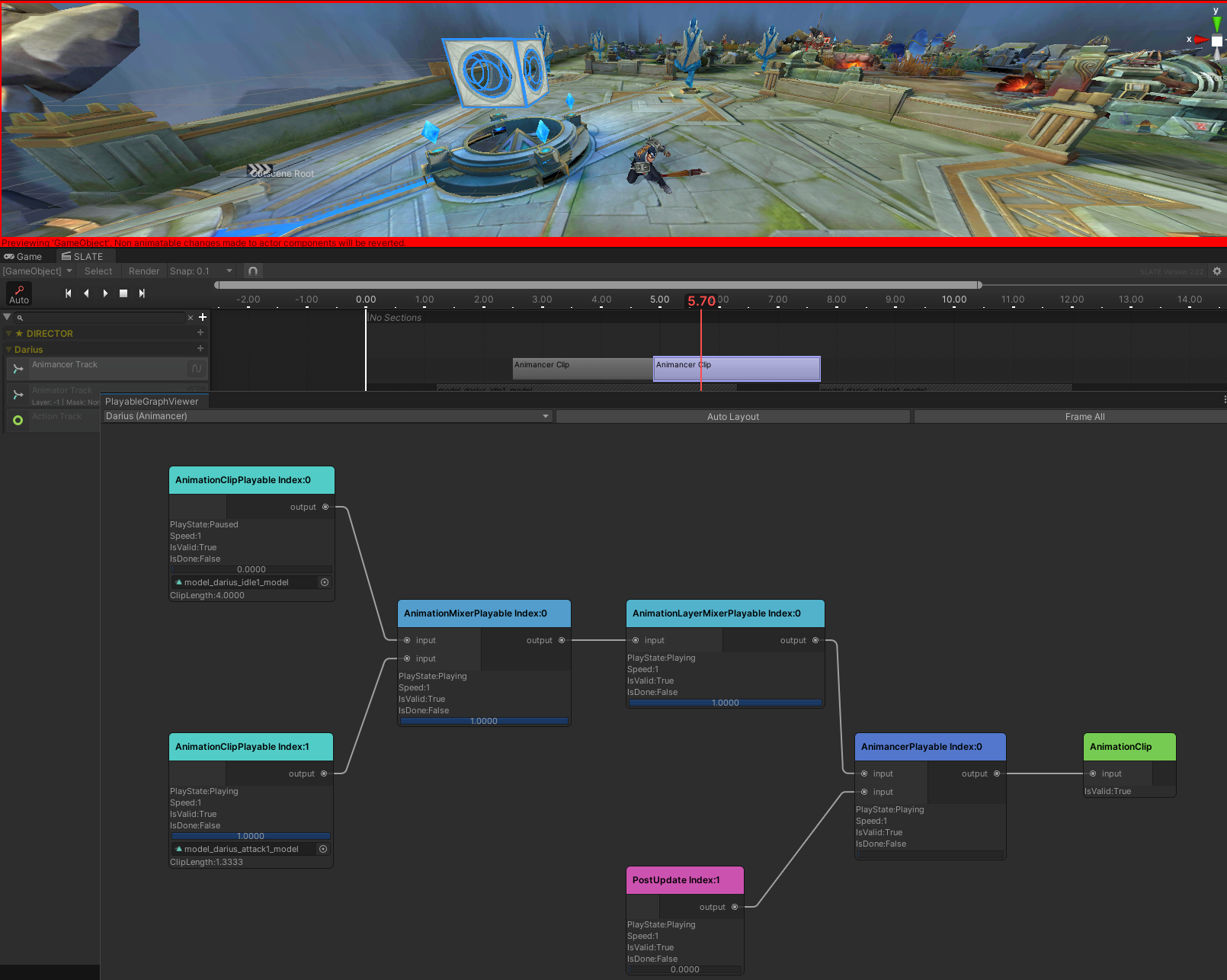Click the output port of AnimationLayerMixerPlayable
The image size is (1227, 980).
(x=815, y=640)
